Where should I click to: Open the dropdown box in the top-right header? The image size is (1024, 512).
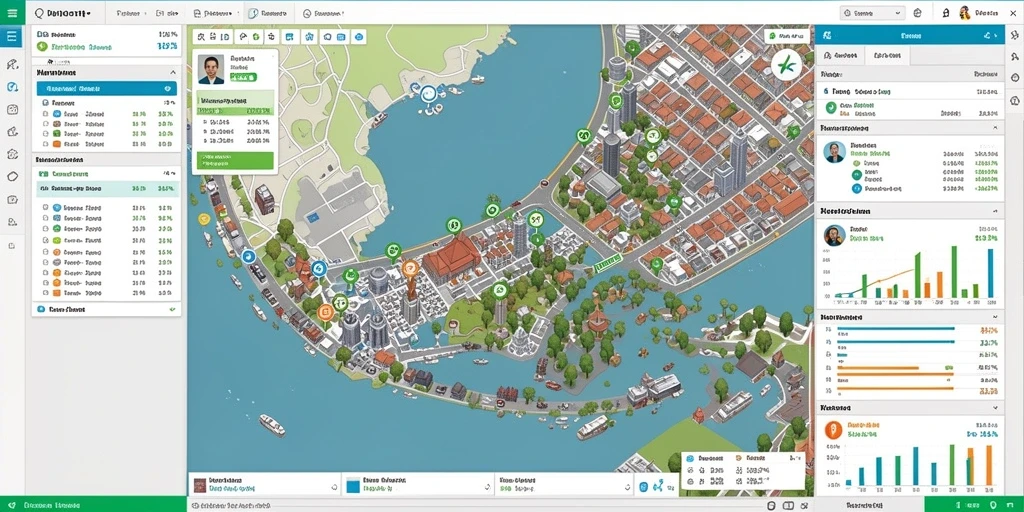click(x=872, y=12)
